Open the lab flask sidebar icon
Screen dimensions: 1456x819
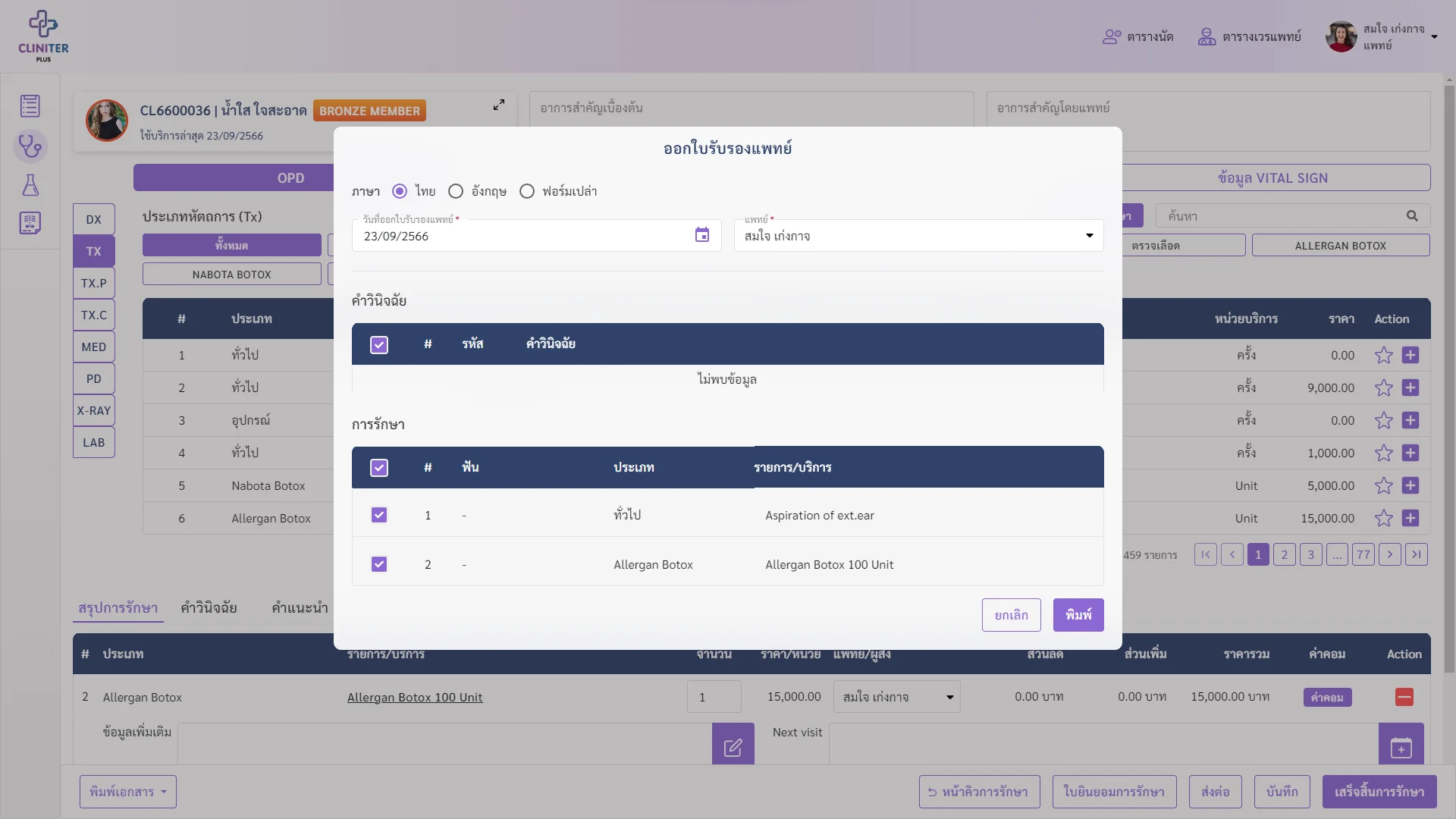[30, 185]
